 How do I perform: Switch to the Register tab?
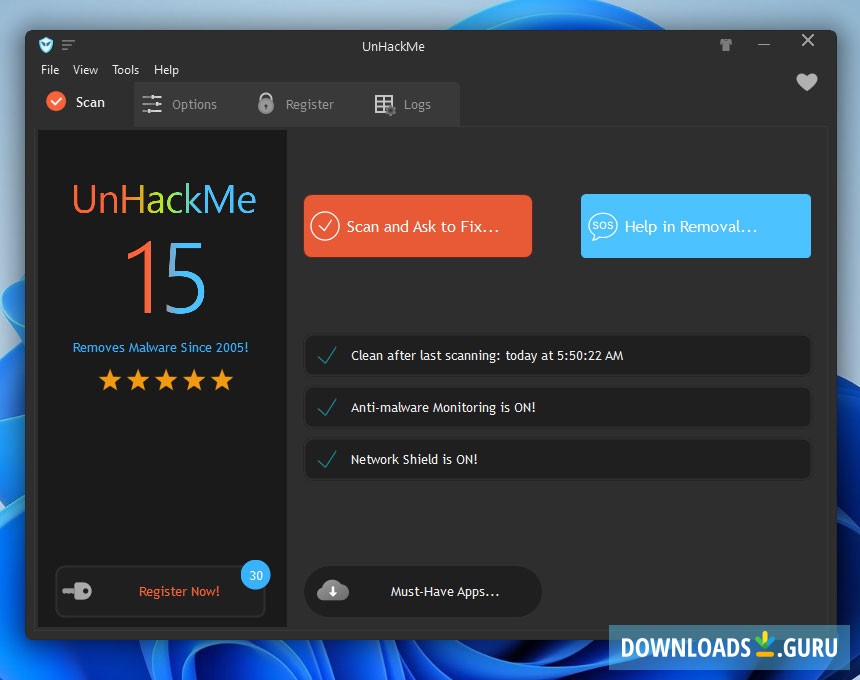point(296,104)
